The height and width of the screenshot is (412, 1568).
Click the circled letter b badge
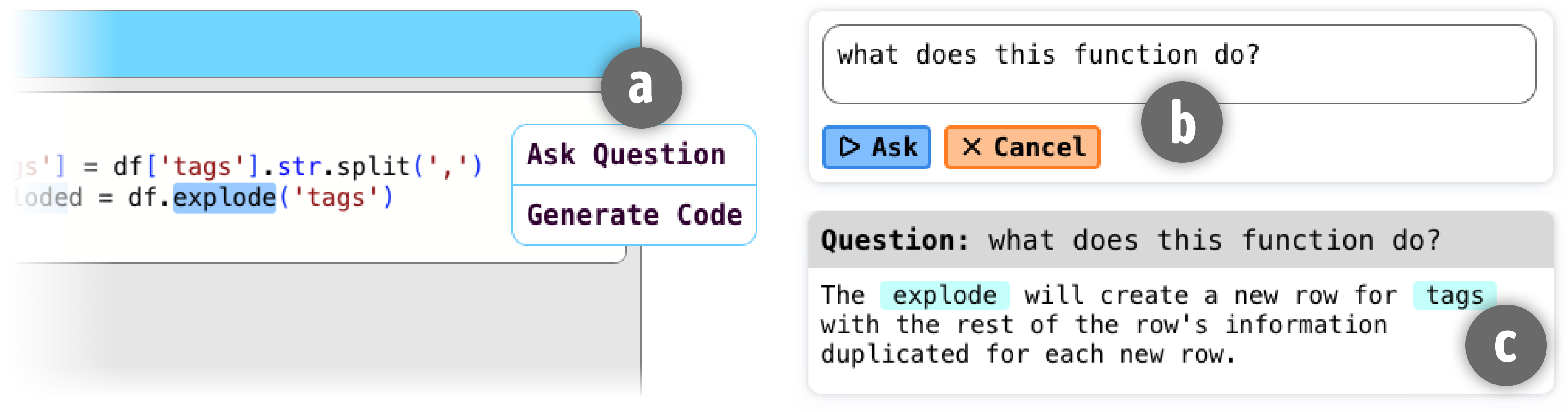click(x=1181, y=122)
